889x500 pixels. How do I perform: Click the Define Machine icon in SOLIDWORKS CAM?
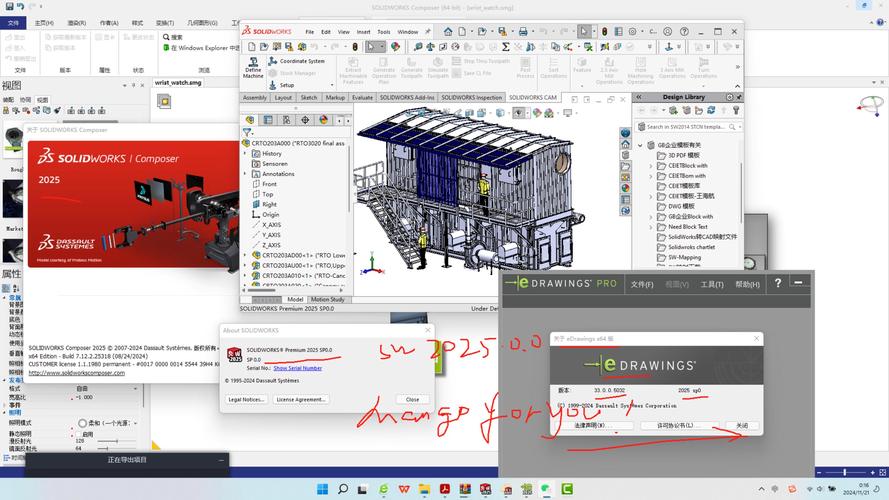tap(253, 67)
